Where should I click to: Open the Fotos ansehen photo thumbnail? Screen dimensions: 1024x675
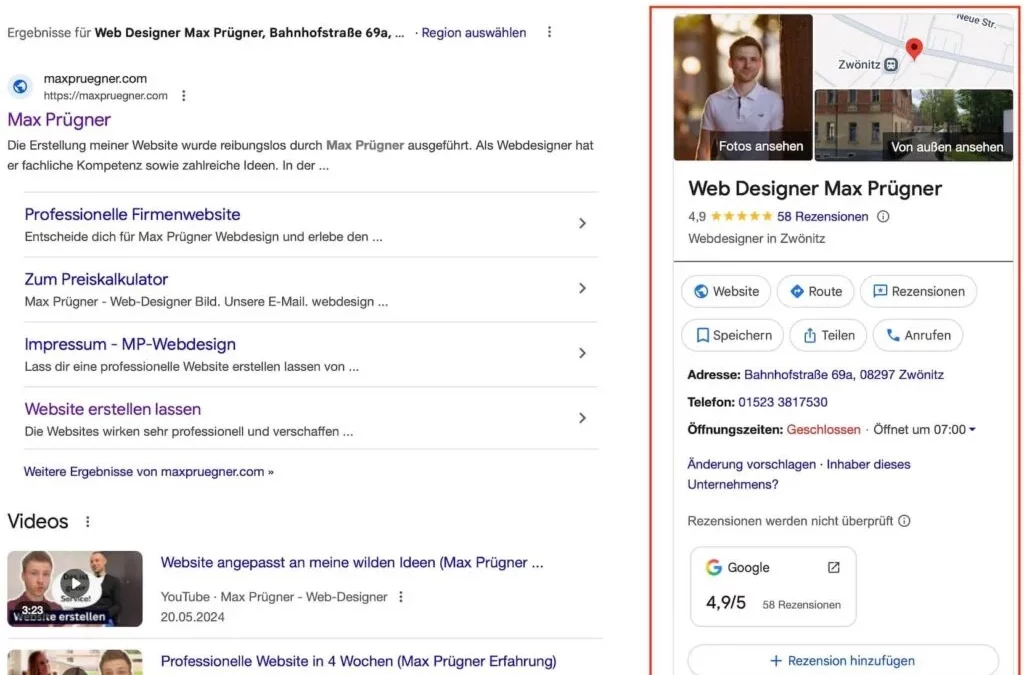(743, 87)
